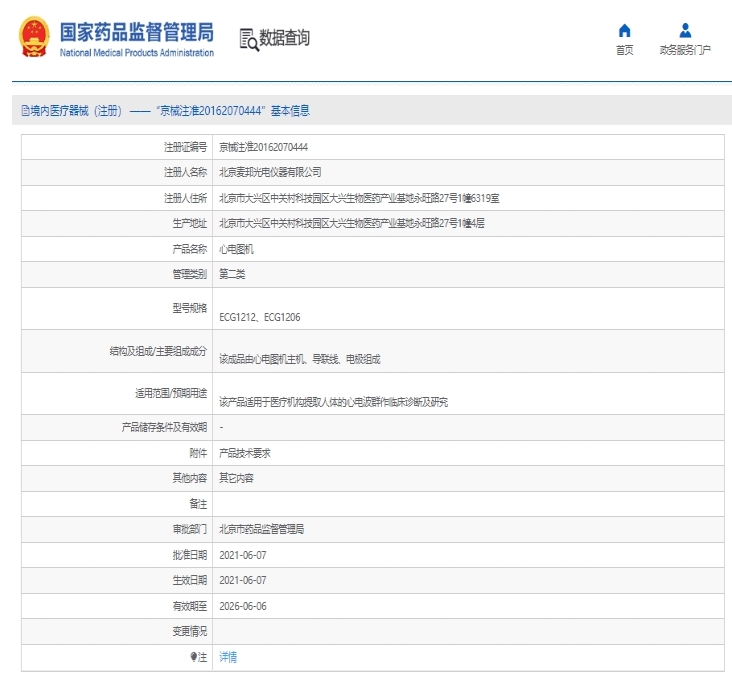732x676 pixels.
Task: Select registration number 京械注准20162070444 in table
Action: pyautogui.click(x=263, y=147)
